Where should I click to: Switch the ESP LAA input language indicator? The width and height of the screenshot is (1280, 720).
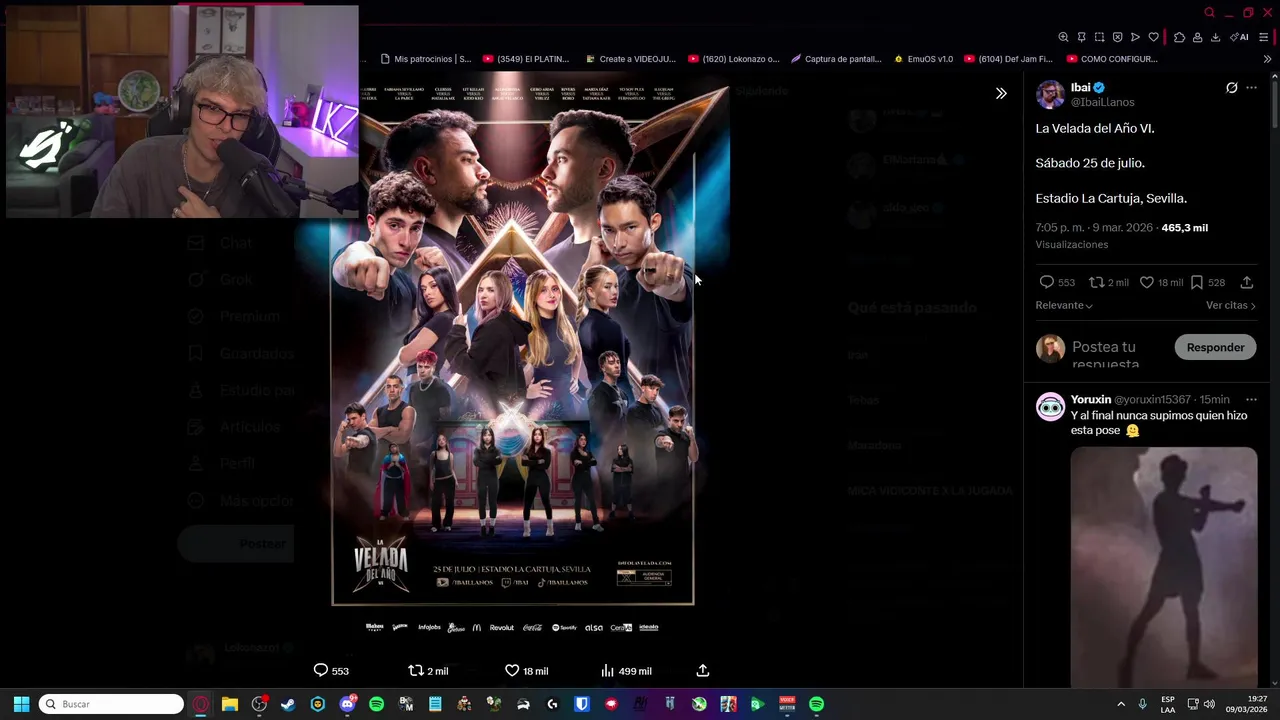click(x=1168, y=704)
